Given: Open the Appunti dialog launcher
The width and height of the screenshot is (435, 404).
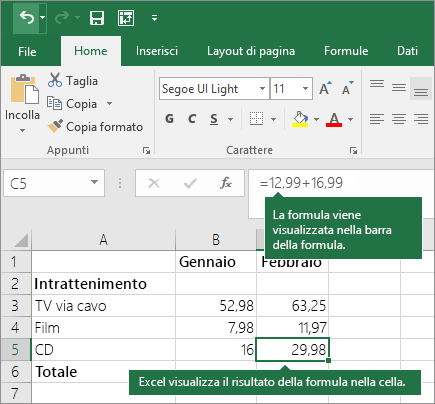Looking at the screenshot, I should point(146,151).
